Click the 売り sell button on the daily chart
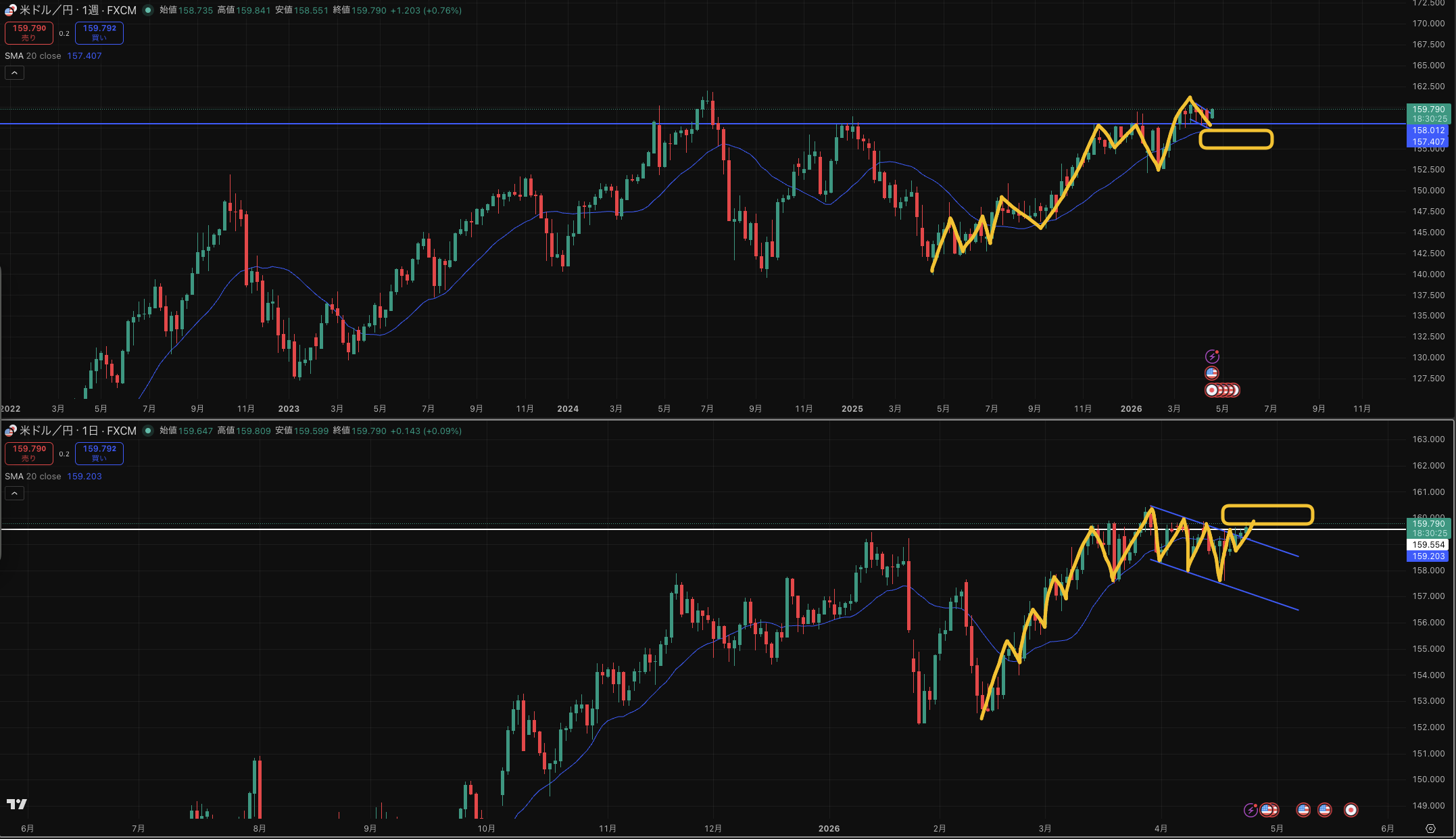 coord(29,453)
